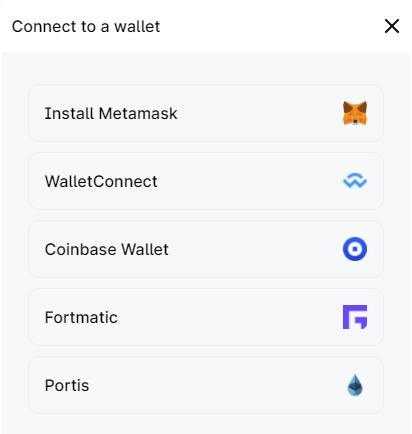
Task: Click the Portis droplet icon
Action: point(355,385)
